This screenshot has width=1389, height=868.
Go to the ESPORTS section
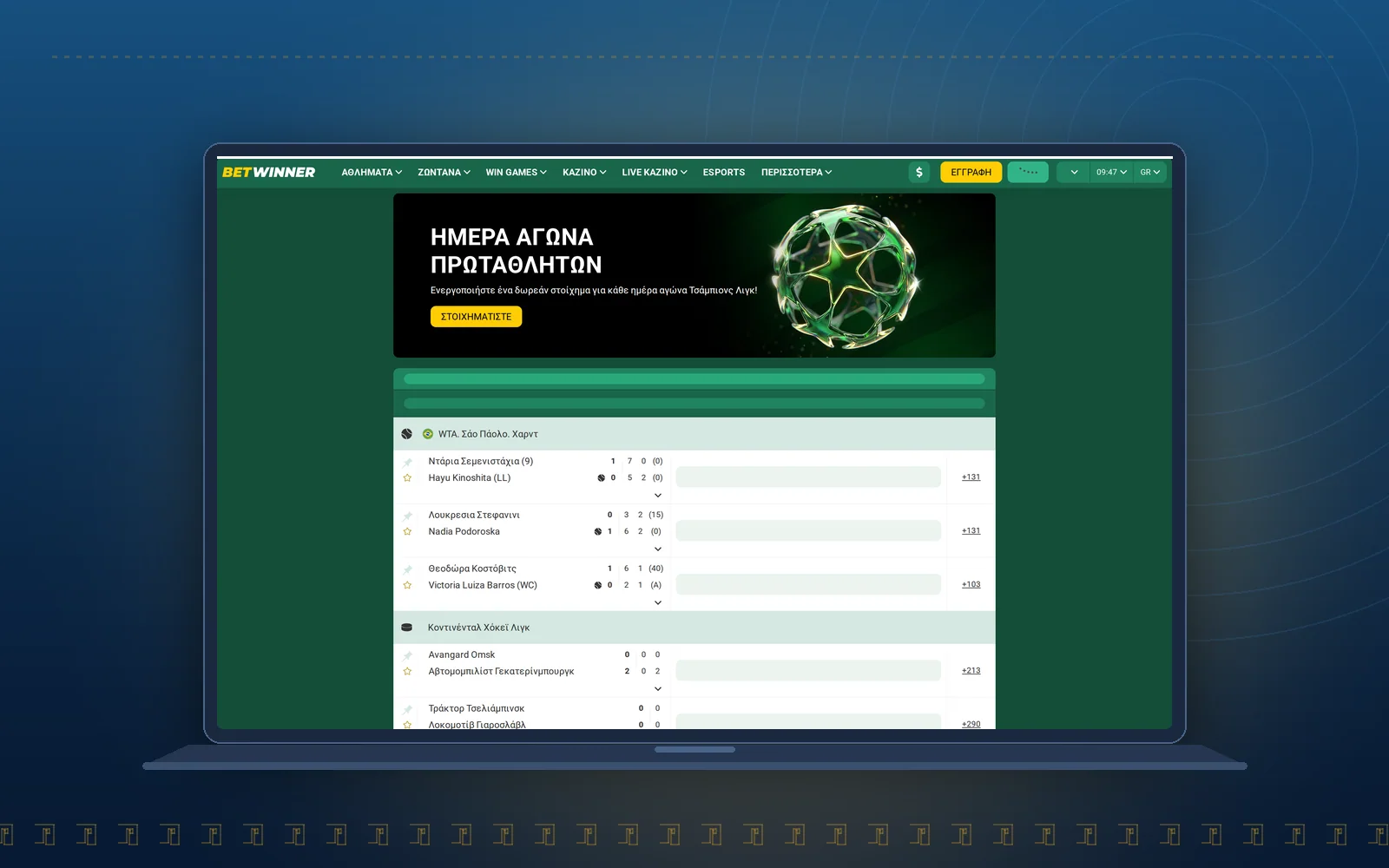724,173
